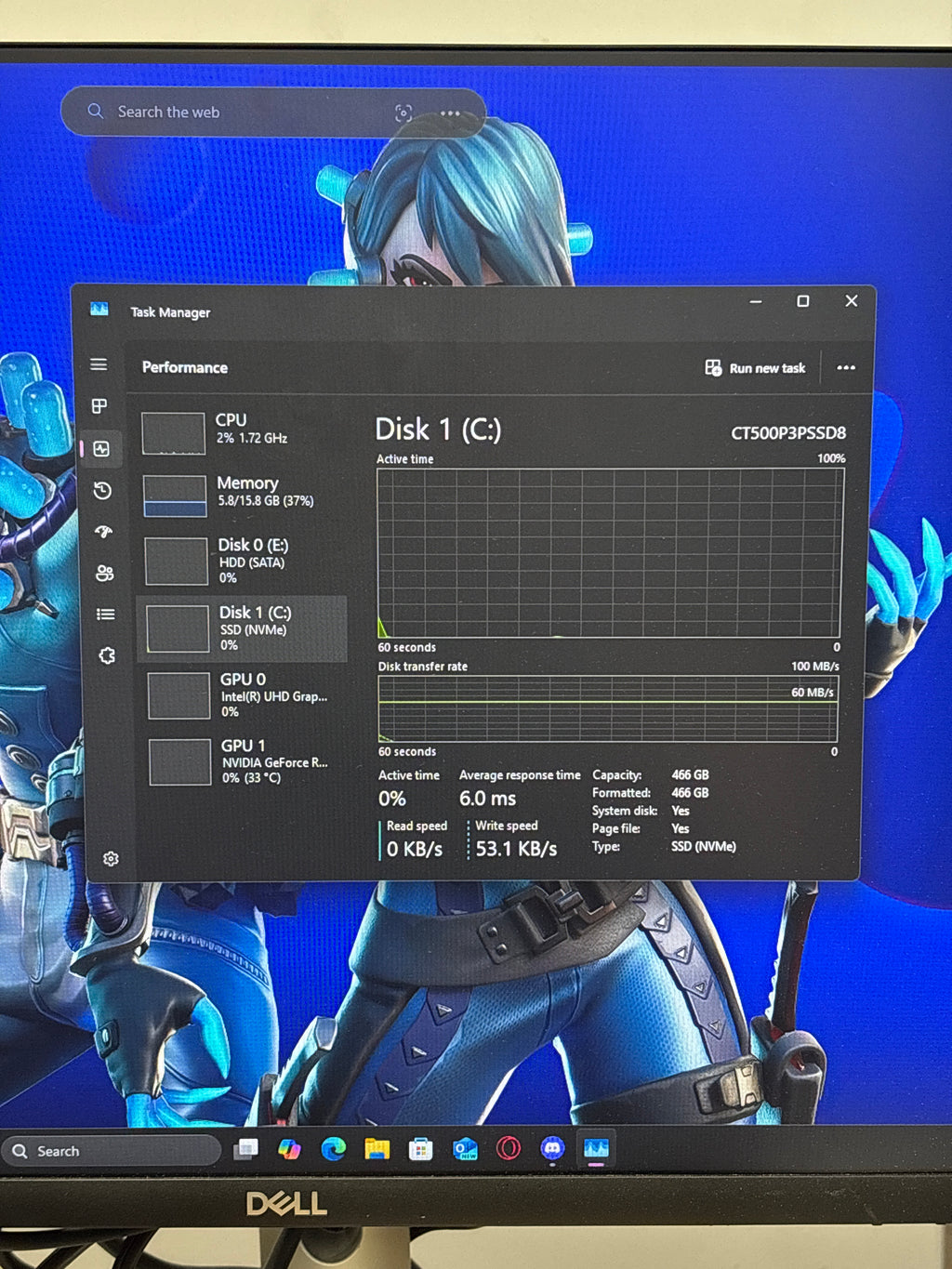Click the Active time graph area
952x1269 pixels.
pos(610,553)
